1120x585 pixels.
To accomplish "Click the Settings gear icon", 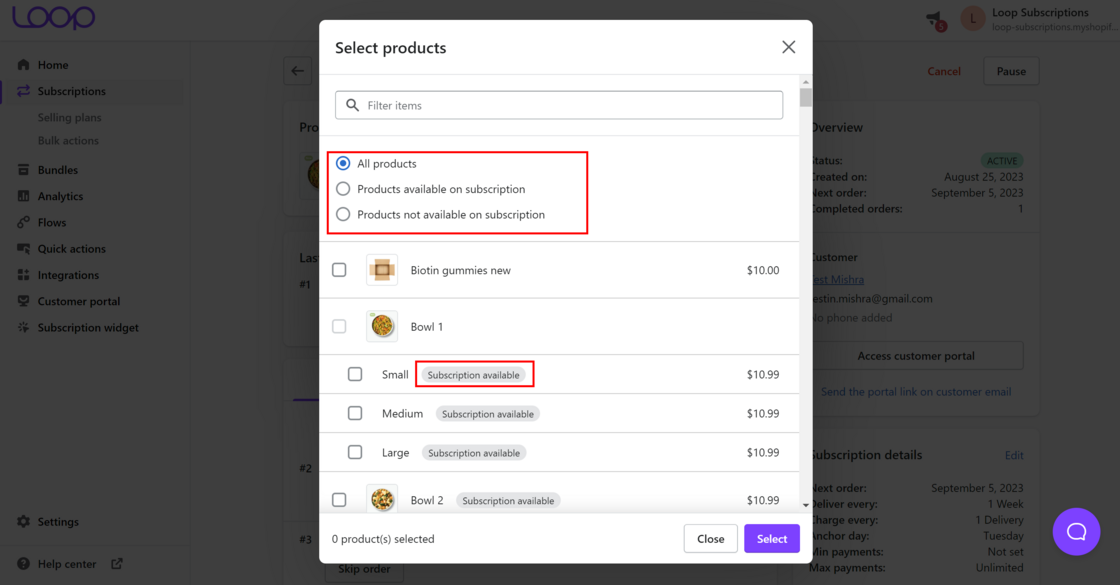I will pos(24,522).
